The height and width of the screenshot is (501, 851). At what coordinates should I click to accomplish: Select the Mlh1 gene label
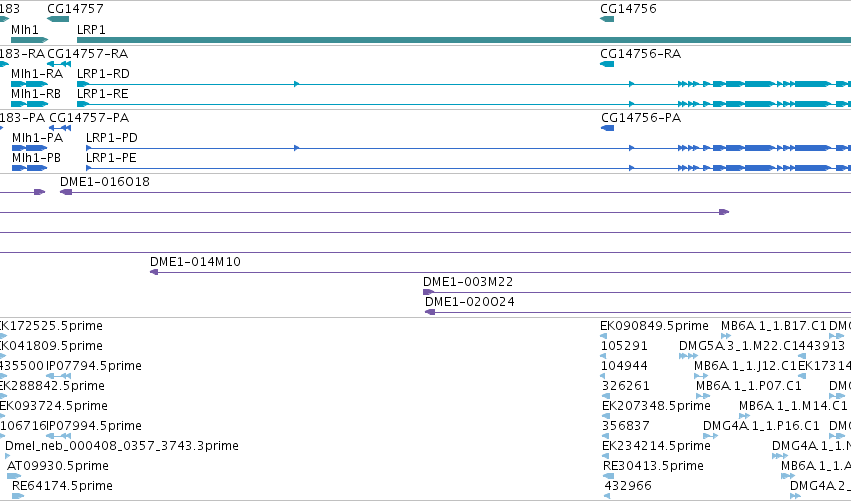24,29
